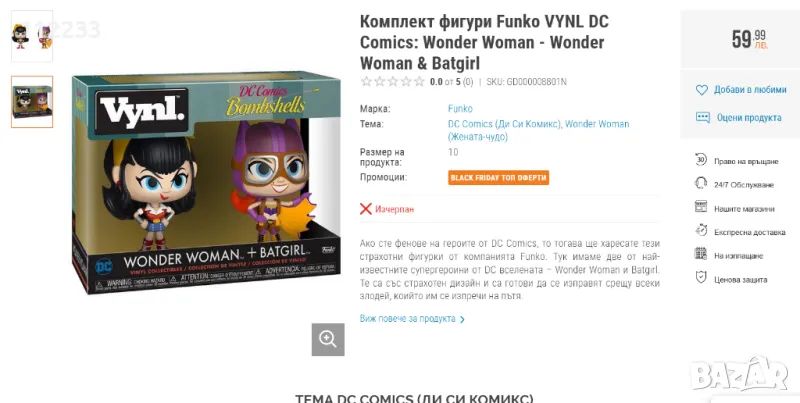Click the express delivery stopwatch icon
Viewport: 800px width, 403px height.
tap(701, 231)
